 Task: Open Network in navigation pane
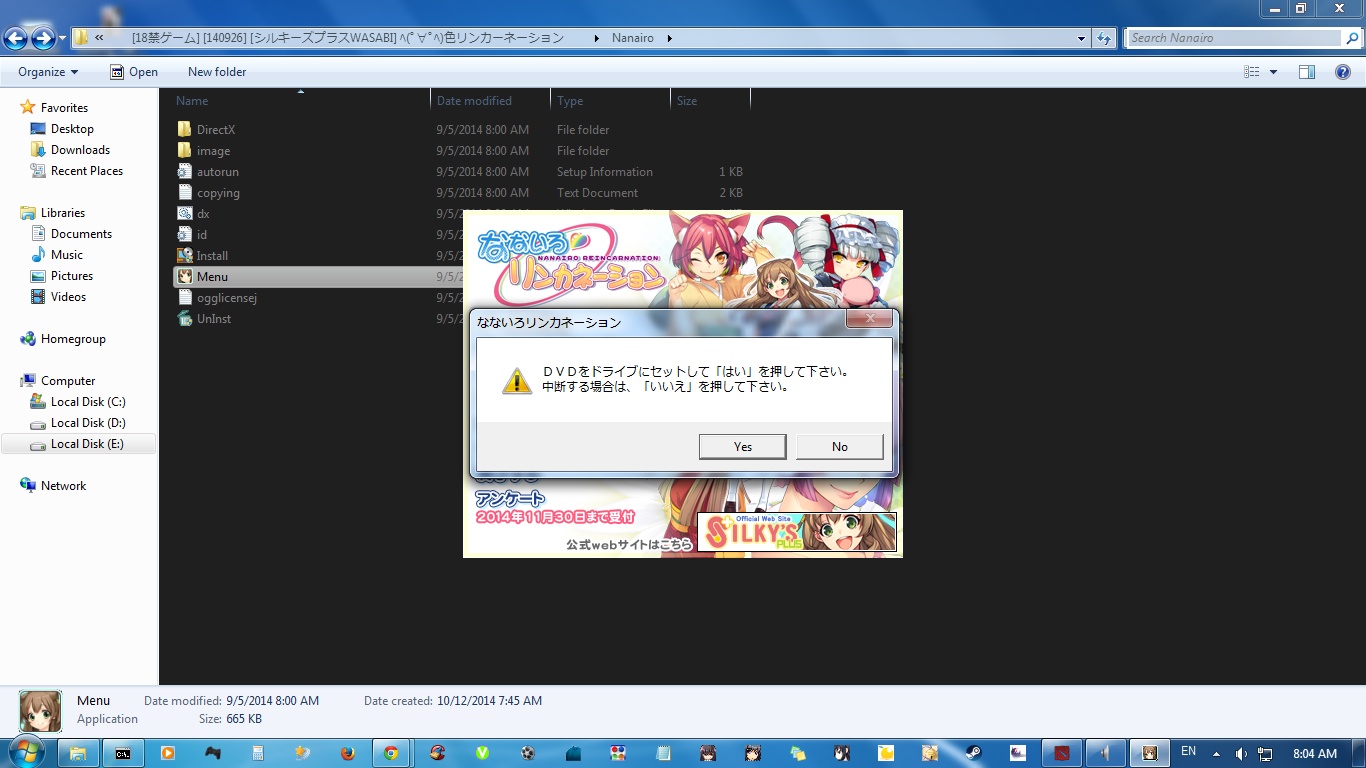click(x=63, y=486)
